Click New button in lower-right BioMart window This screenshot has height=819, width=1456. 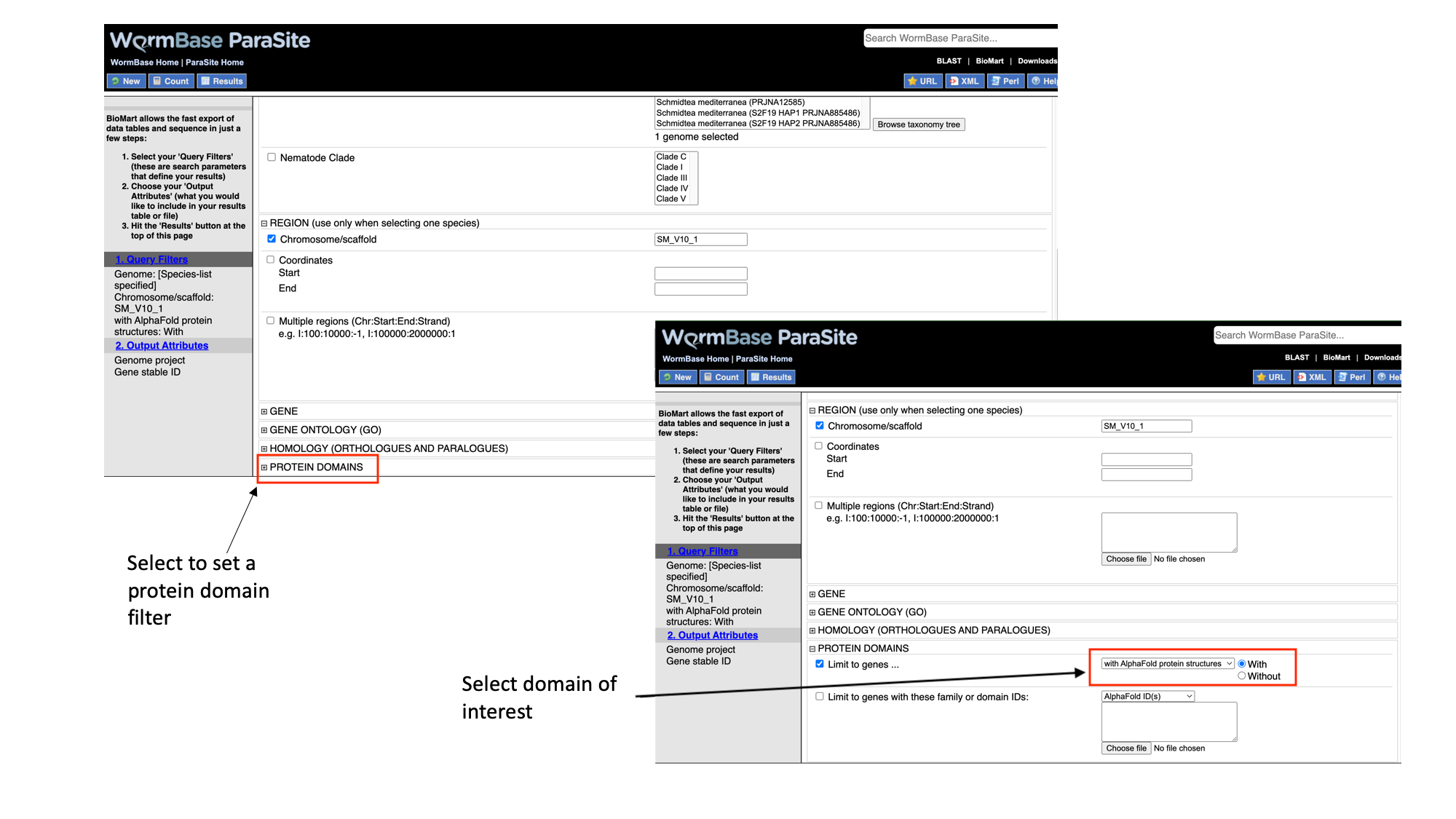pos(677,377)
